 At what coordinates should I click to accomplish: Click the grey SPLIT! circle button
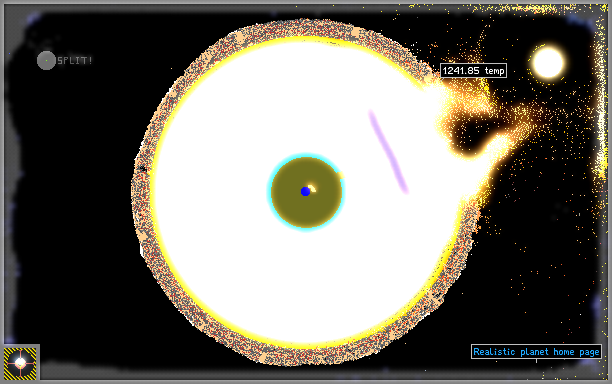[46, 60]
